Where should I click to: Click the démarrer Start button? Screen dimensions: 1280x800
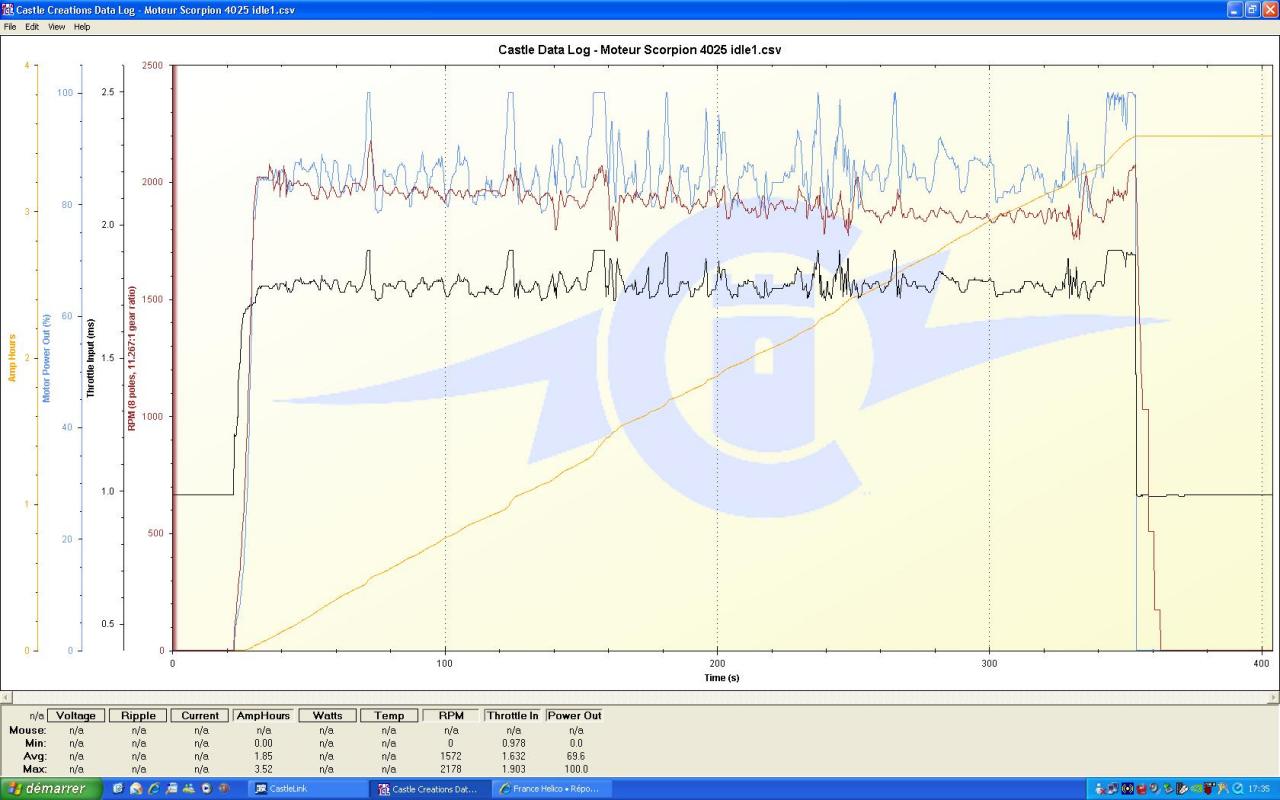pos(51,789)
